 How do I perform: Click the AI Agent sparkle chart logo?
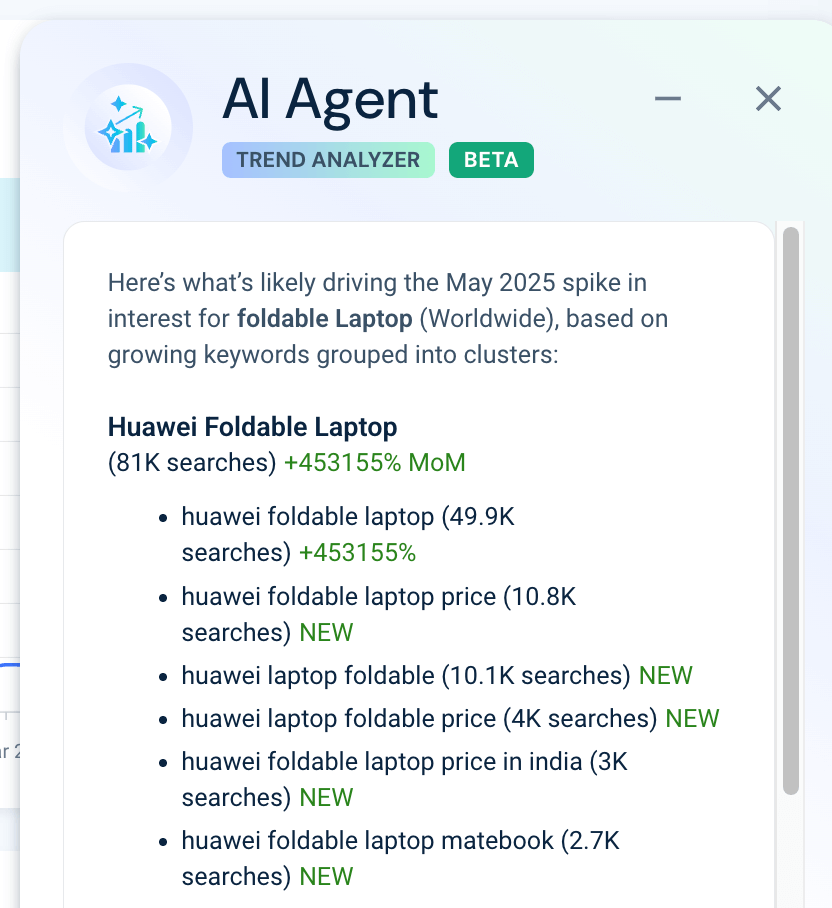pyautogui.click(x=130, y=125)
